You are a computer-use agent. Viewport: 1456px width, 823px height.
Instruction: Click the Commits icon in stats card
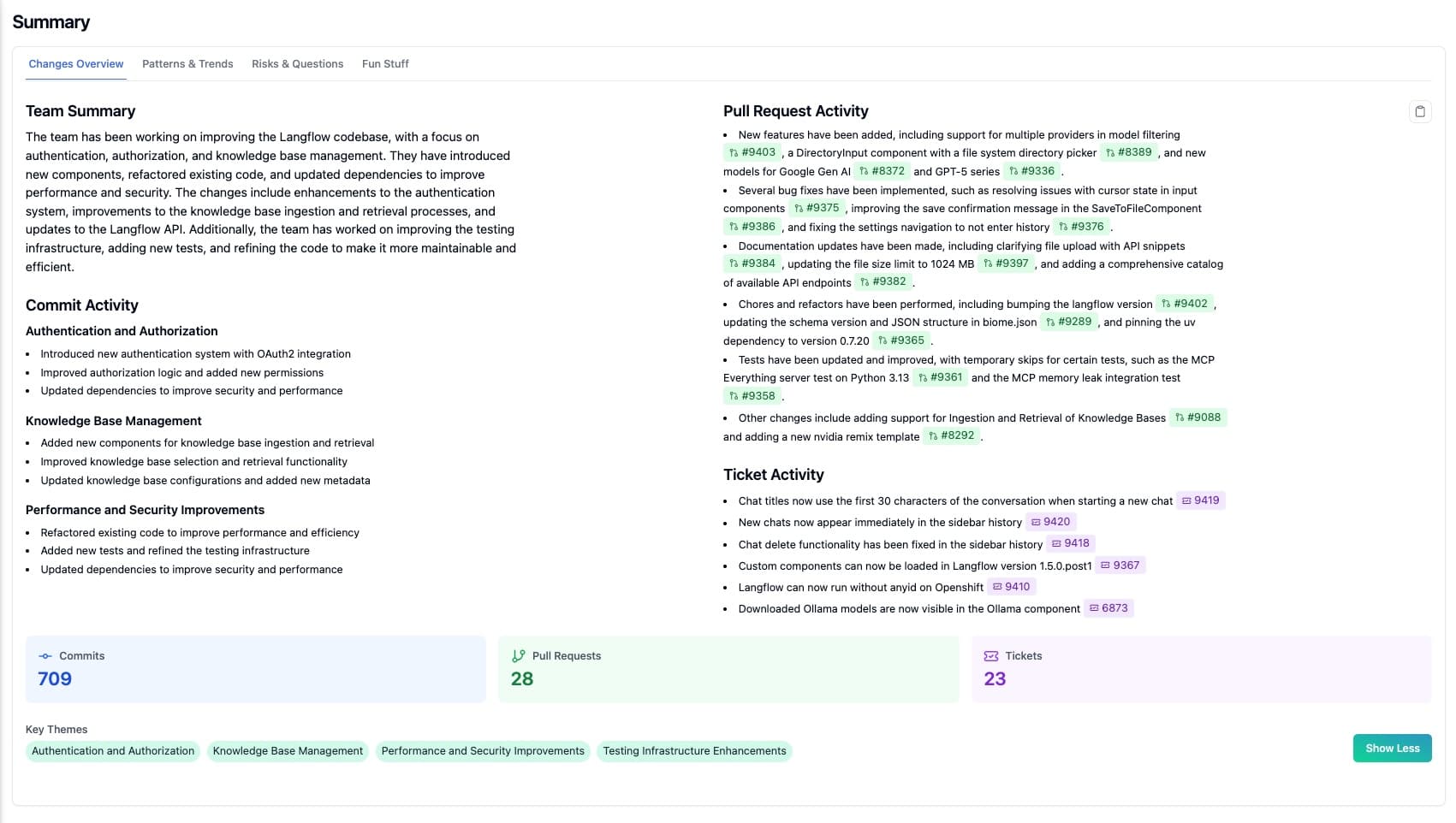(45, 656)
